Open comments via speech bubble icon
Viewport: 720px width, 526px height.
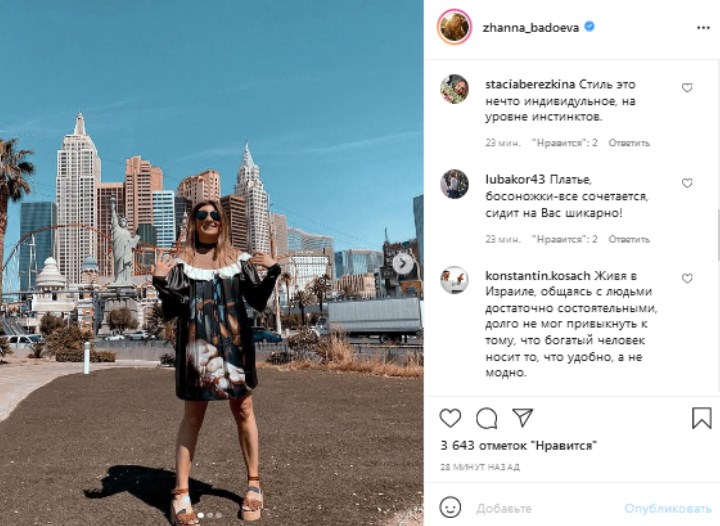click(486, 418)
